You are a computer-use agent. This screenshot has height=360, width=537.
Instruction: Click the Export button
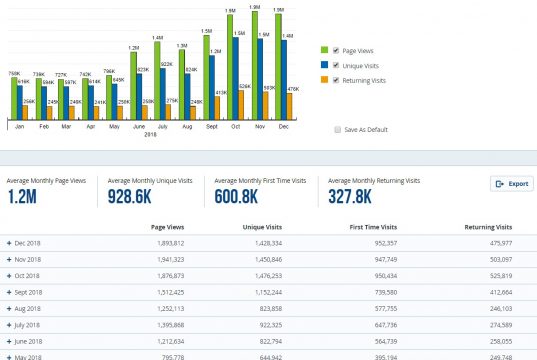coord(512,184)
